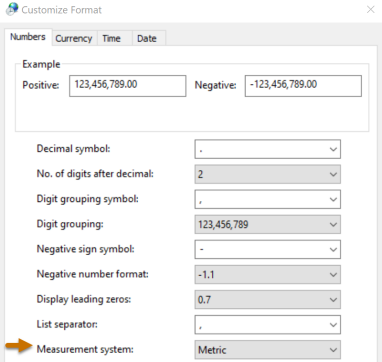This screenshot has width=382, height=362.
Task: Expand the Display leading zeros dropdown
Action: (267, 299)
